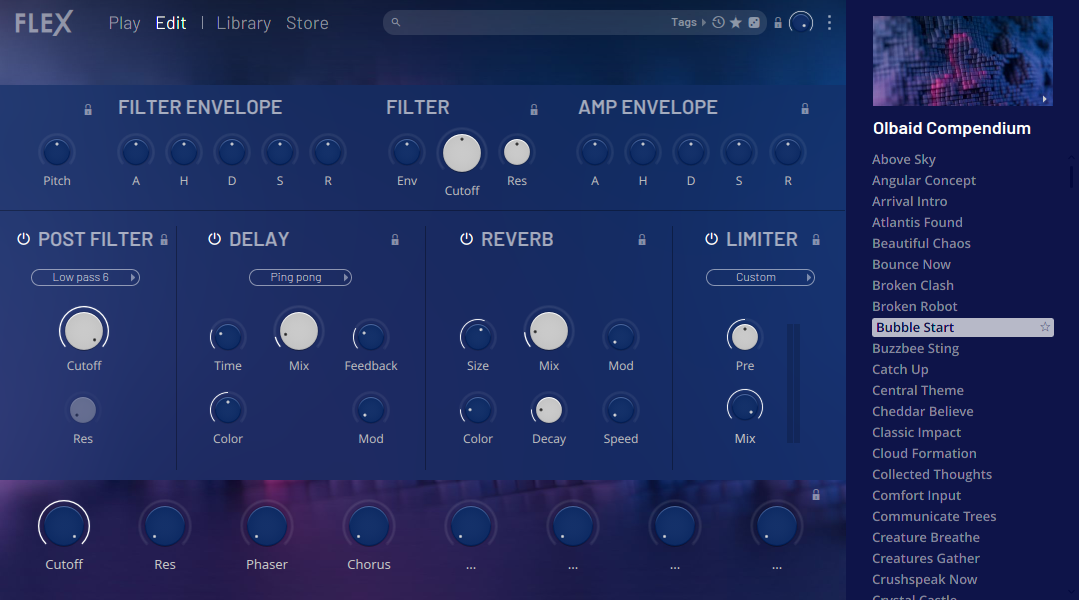Select the Above Sky preset
Image resolution: width=1079 pixels, height=600 pixels.
(x=904, y=160)
